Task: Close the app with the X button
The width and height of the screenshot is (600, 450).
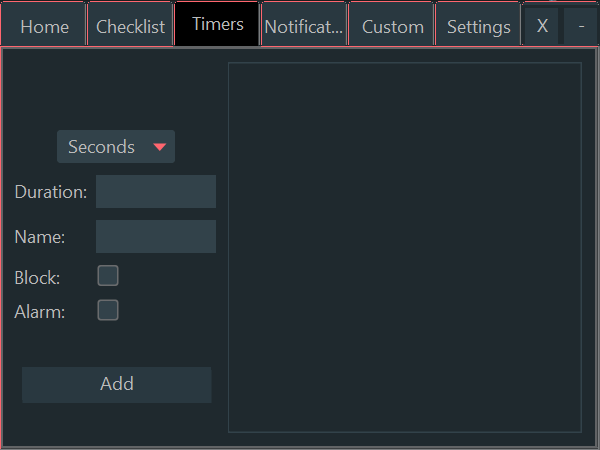Action: click(542, 27)
